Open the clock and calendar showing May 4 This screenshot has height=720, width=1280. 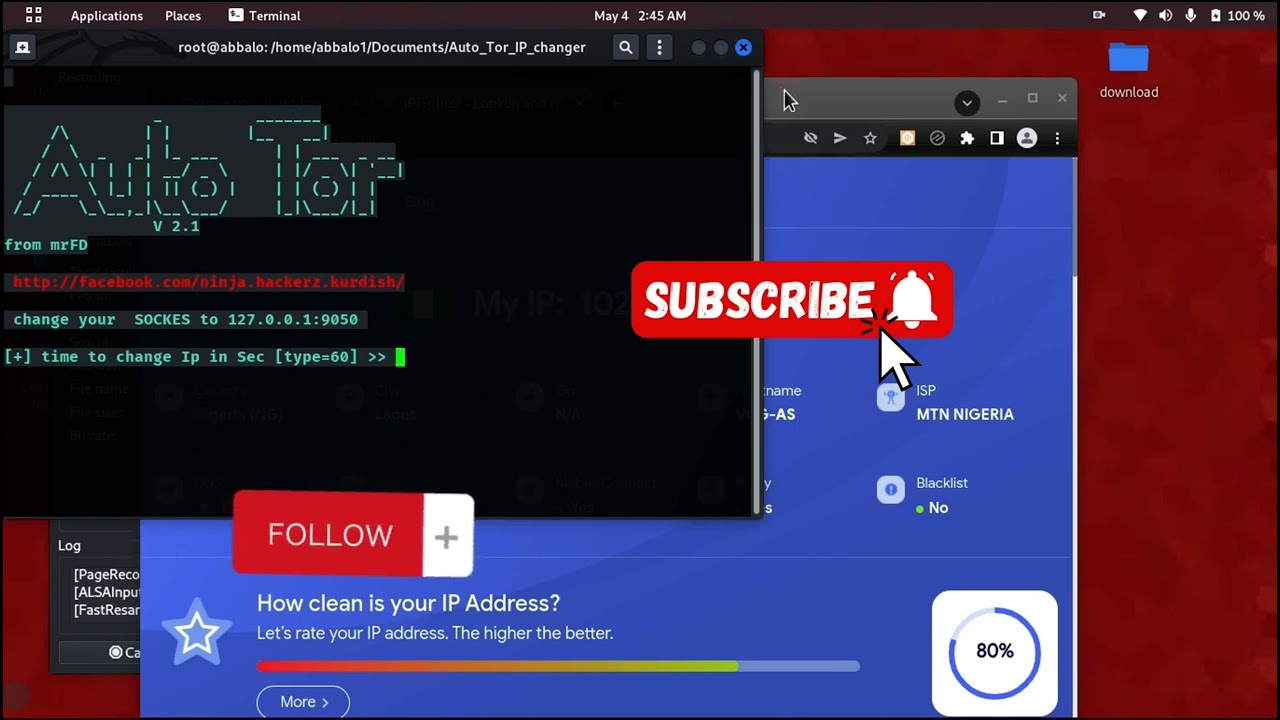click(640, 16)
